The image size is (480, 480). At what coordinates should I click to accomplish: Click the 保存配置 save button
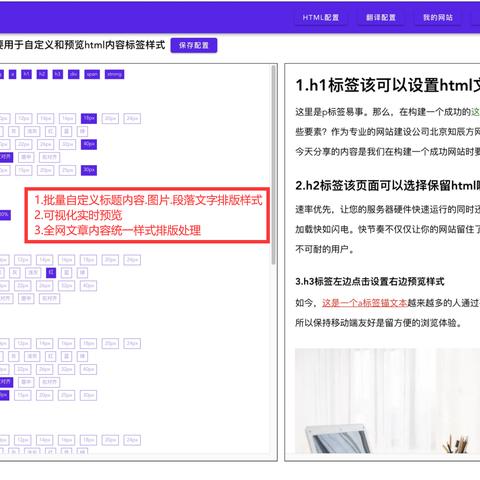pos(194,45)
